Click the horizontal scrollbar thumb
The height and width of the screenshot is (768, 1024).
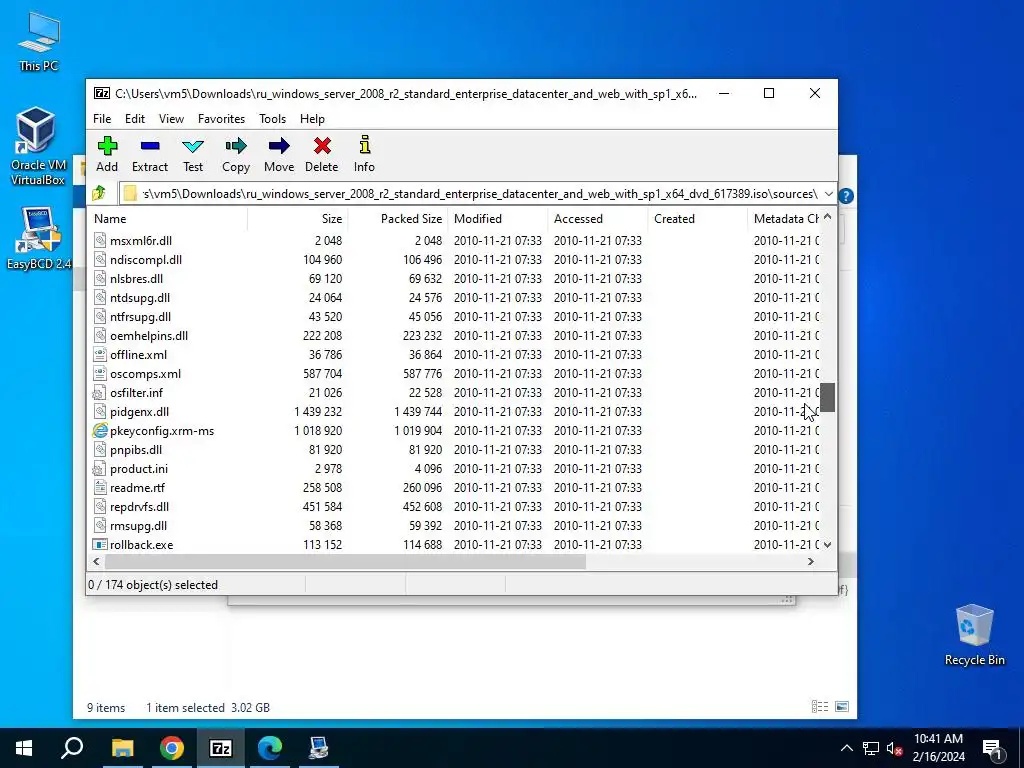[x=345, y=562]
